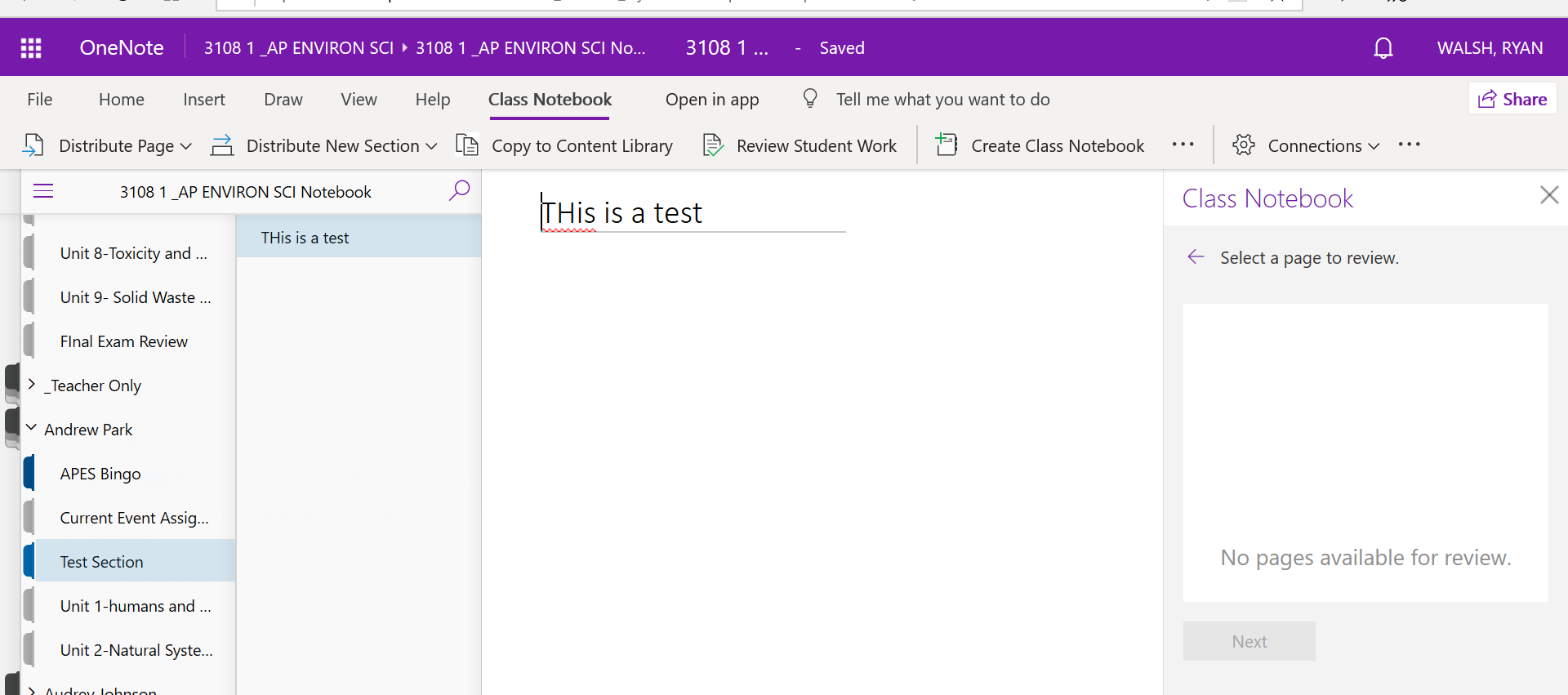
Task: Close the Class Notebook side panel
Action: (x=1548, y=195)
